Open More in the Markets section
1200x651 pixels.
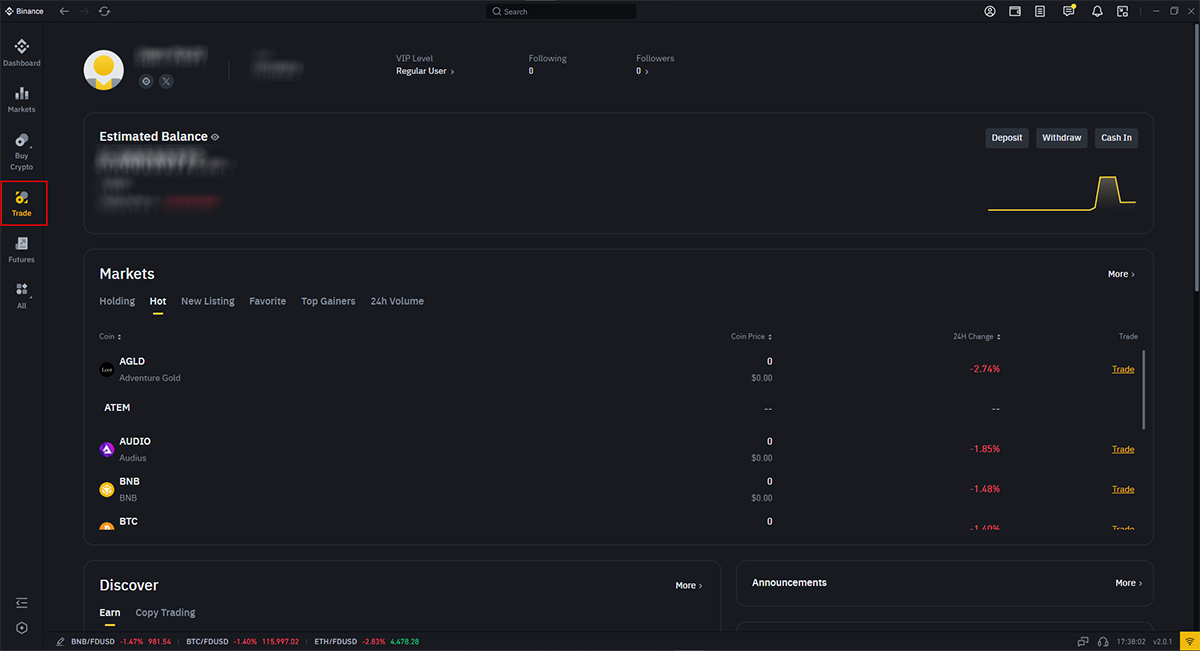click(x=1121, y=274)
